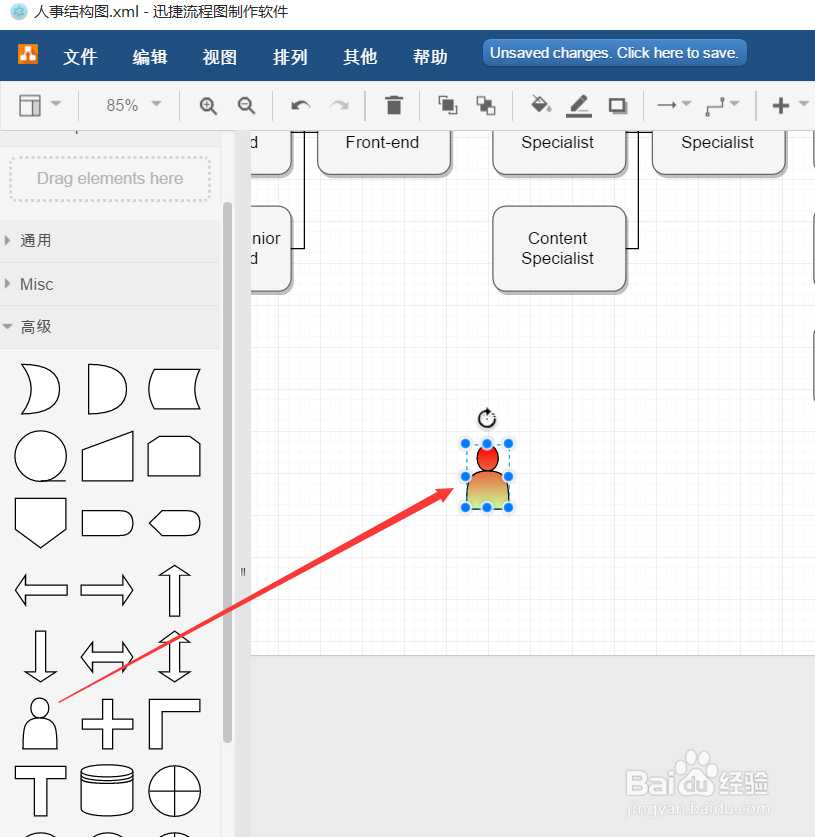This screenshot has height=837, width=815.
Task: Open the connection arrow style dropdown
Action: [x=674, y=105]
